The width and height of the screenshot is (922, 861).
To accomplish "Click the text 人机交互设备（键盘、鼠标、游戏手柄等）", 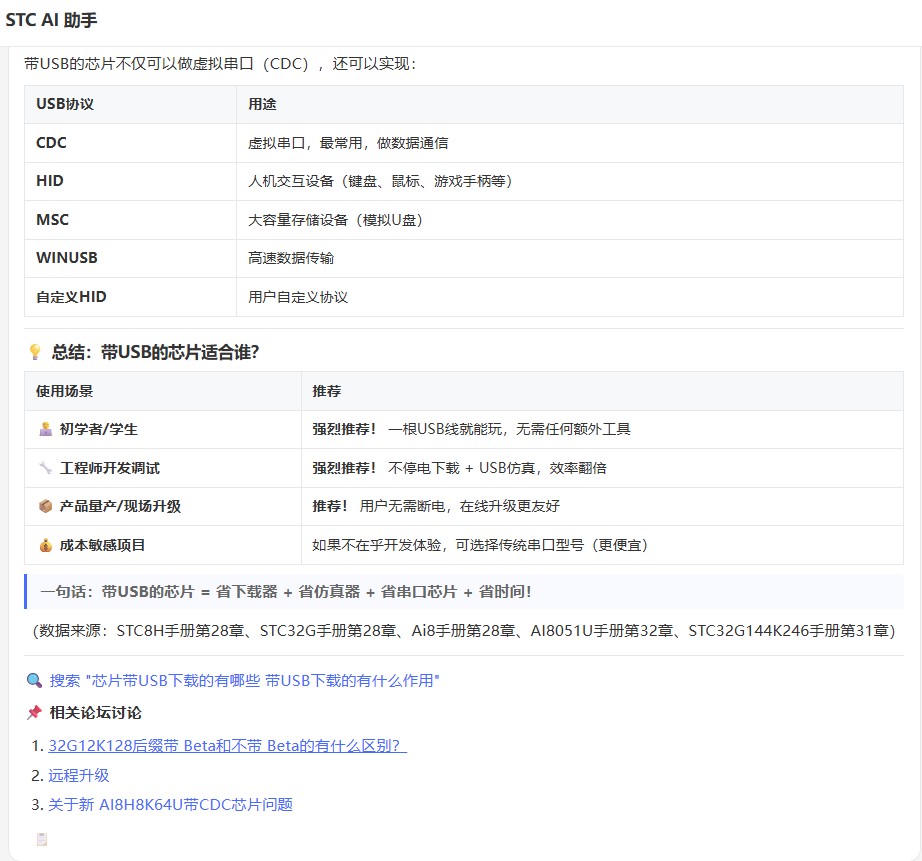I will point(380,181).
